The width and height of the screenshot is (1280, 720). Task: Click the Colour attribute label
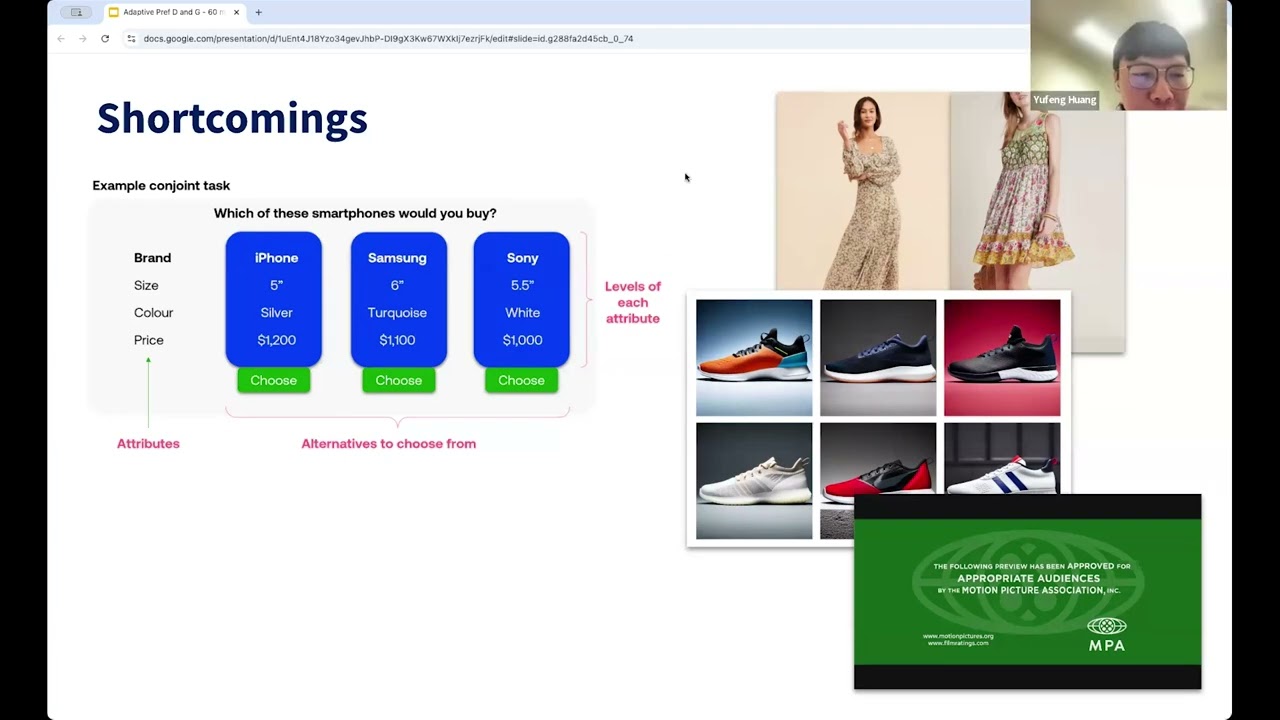[x=153, y=312]
